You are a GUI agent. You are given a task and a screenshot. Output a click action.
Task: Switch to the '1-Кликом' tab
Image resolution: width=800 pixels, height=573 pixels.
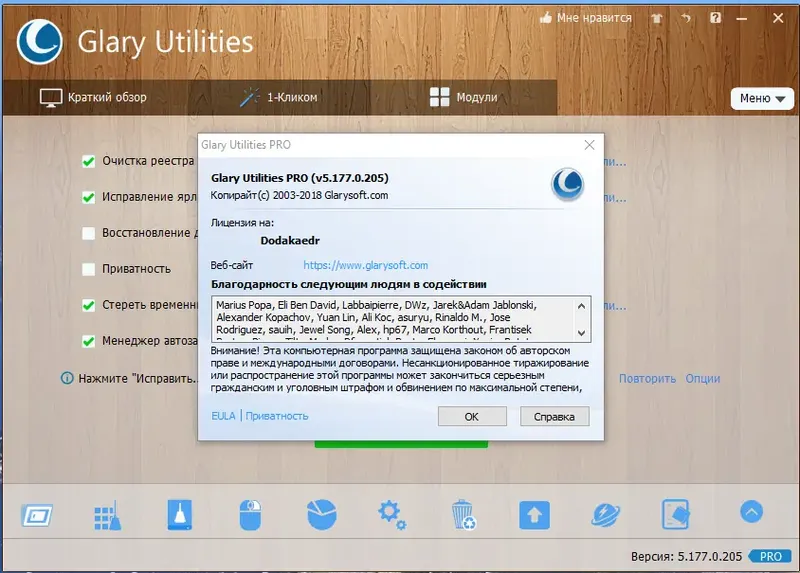279,97
